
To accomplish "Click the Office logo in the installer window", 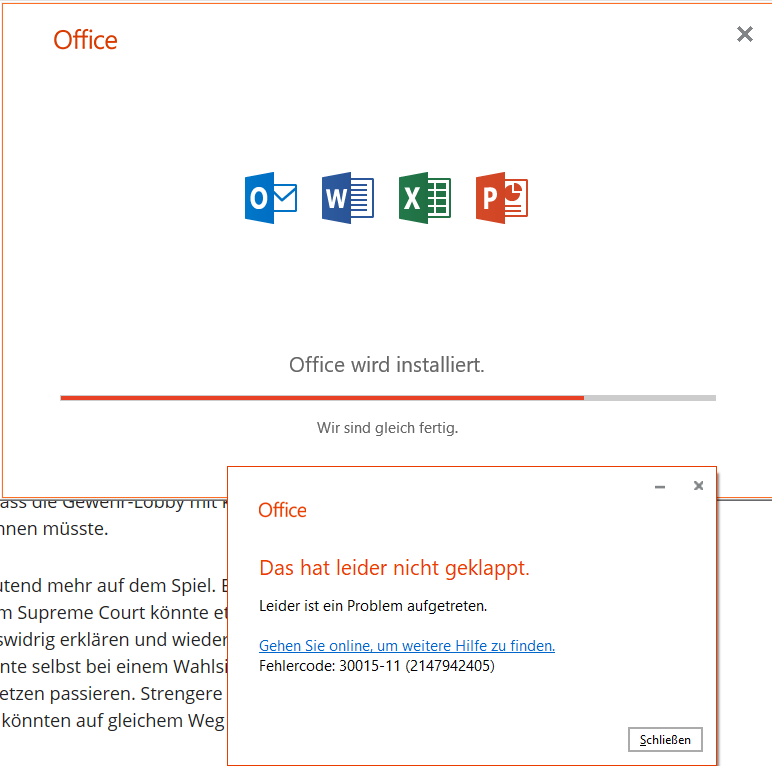I will [85, 40].
